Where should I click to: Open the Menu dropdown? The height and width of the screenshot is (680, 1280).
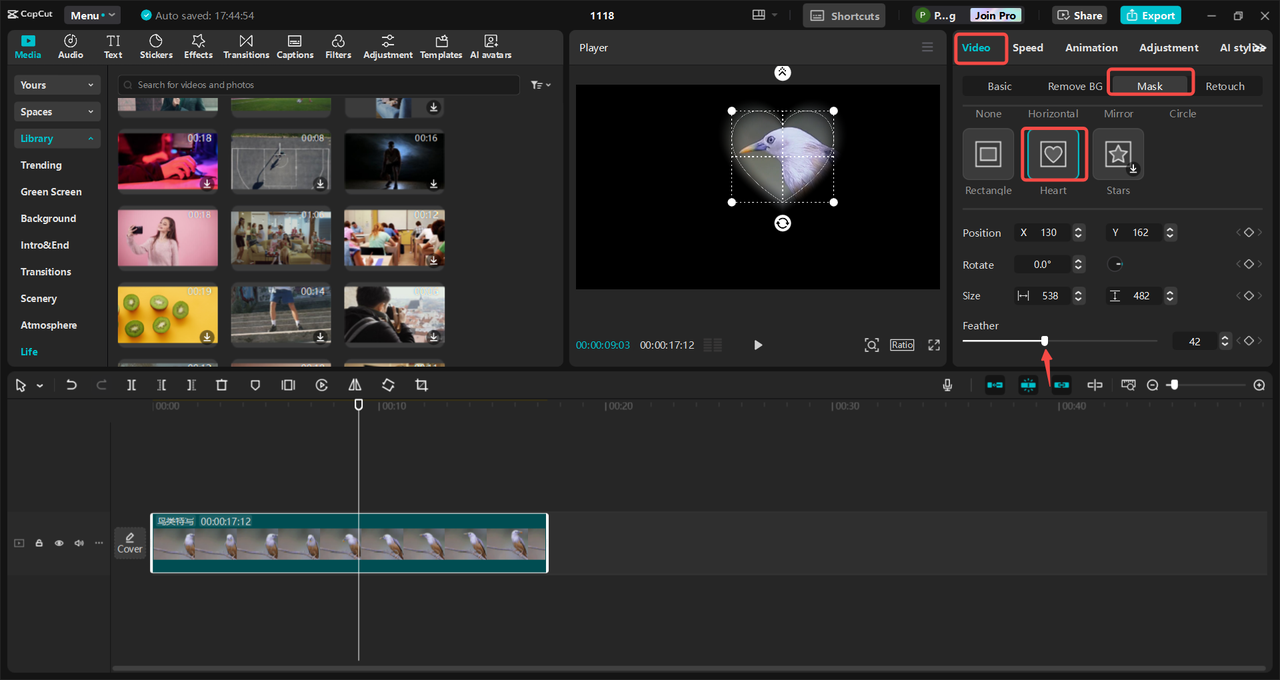pos(92,15)
